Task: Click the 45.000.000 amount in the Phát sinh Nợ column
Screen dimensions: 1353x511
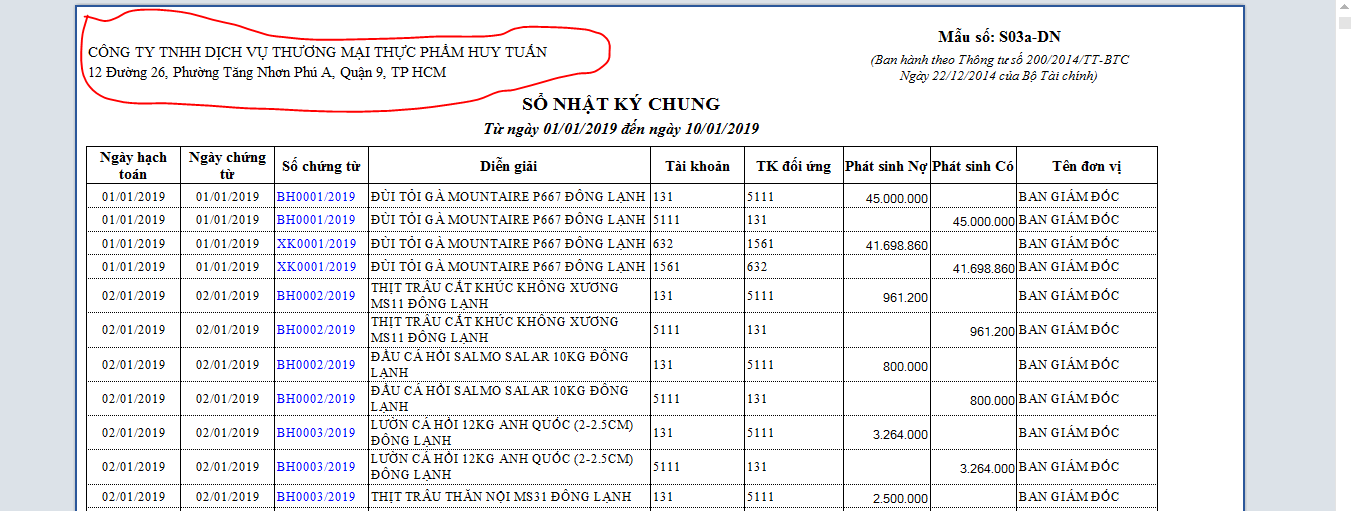Action: coord(897,199)
